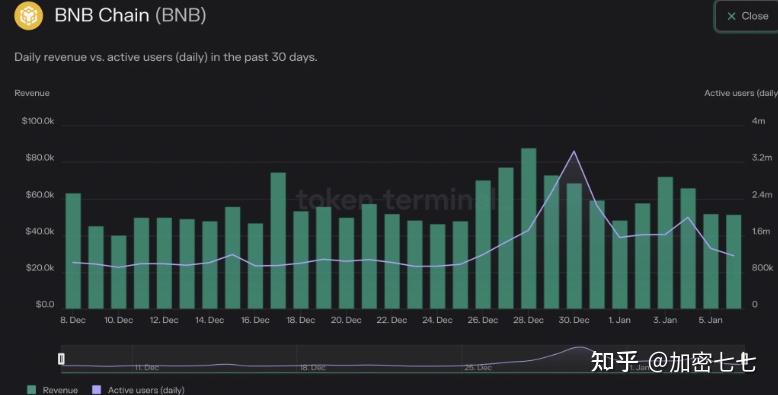Select the revenue bar for 3. Jan

[x=665, y=243]
